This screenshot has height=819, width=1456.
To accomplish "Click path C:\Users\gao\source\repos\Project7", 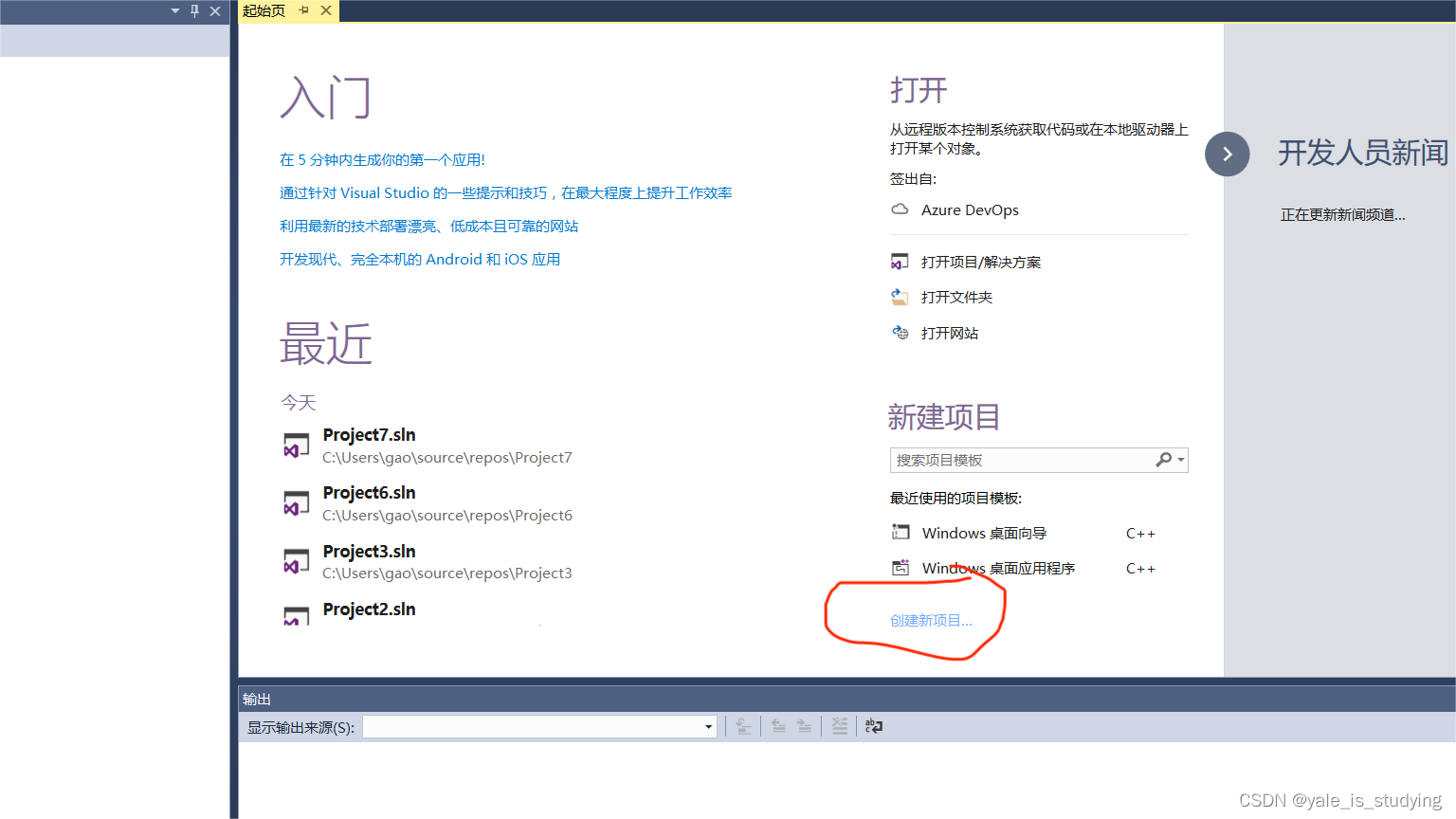I will point(447,458).
